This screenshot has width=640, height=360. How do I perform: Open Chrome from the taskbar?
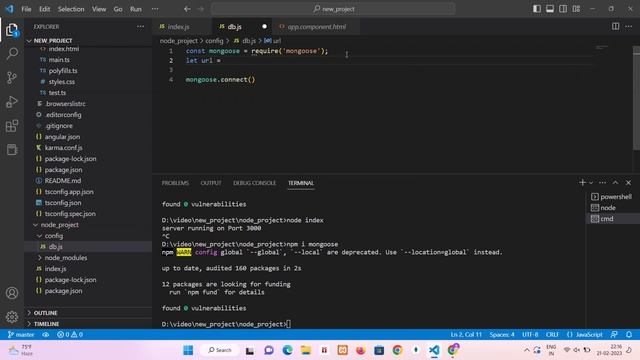pyautogui.click(x=398, y=350)
